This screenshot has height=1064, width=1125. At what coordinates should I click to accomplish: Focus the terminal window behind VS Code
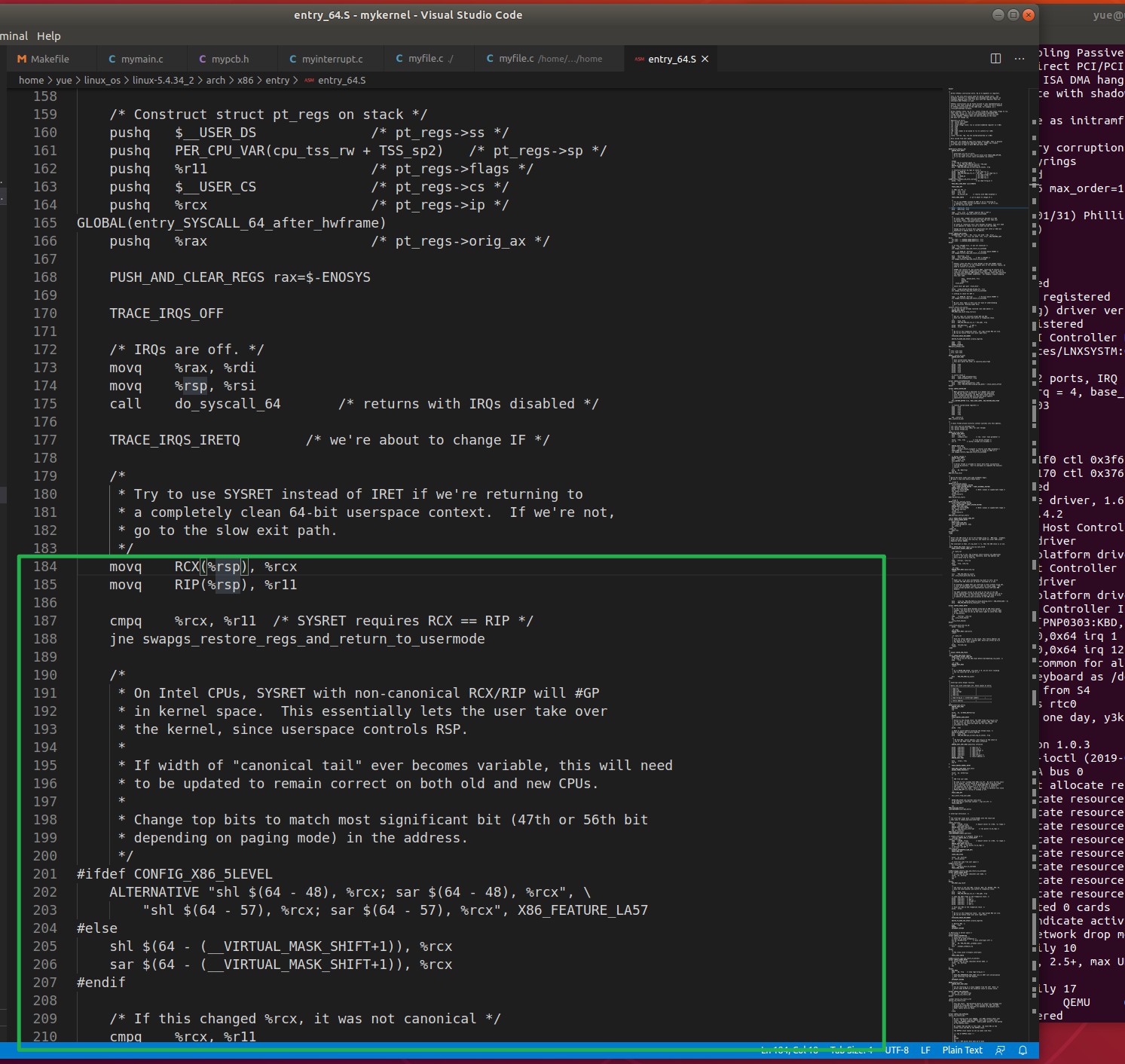pyautogui.click(x=1082, y=527)
